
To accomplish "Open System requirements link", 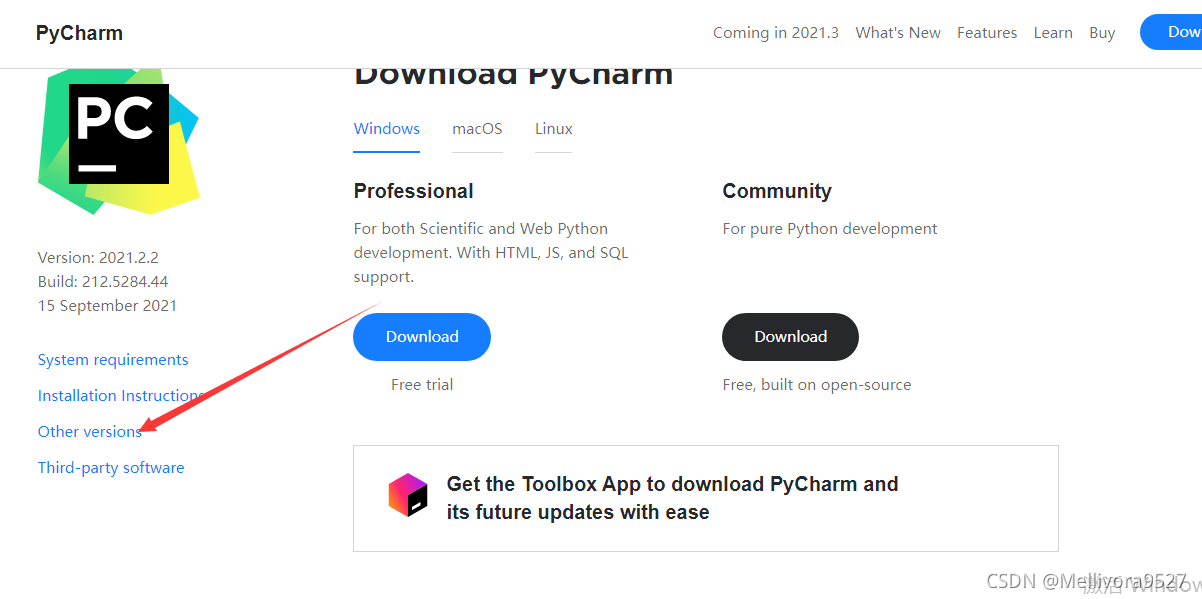I will (113, 360).
